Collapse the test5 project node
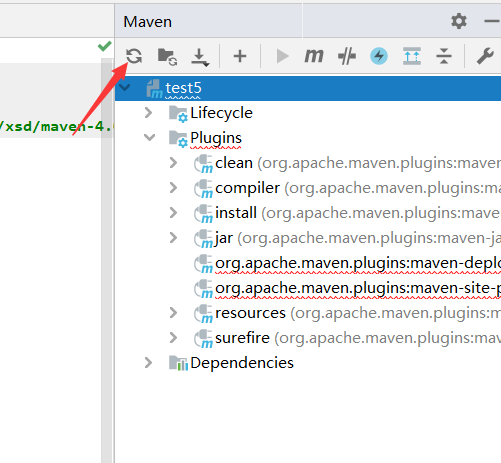The width and height of the screenshot is (501, 463). click(125, 88)
